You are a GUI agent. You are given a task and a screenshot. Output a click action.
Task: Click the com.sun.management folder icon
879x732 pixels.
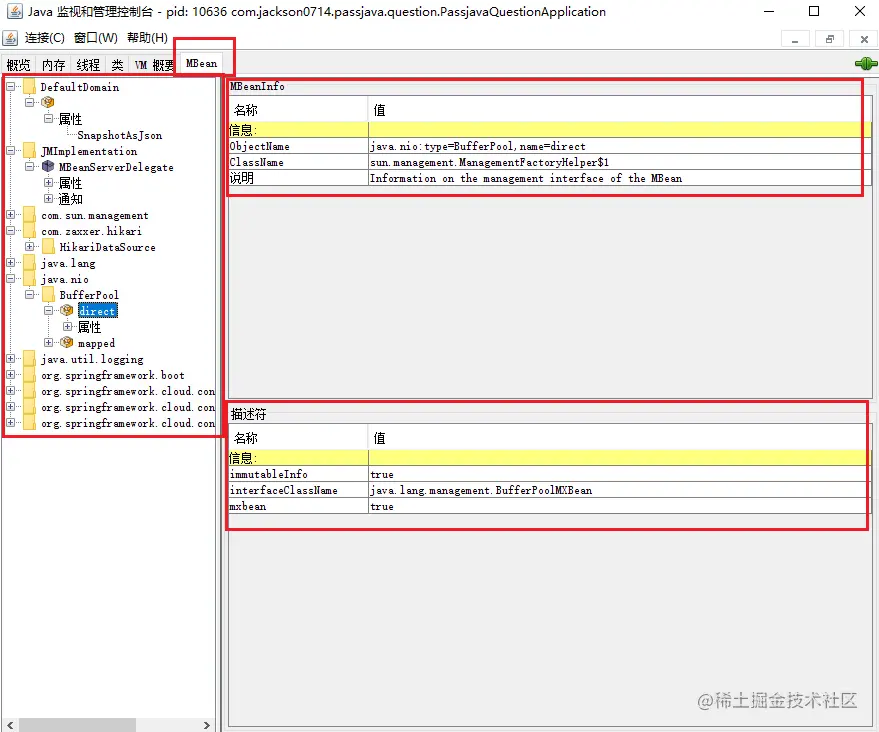pyautogui.click(x=30, y=215)
